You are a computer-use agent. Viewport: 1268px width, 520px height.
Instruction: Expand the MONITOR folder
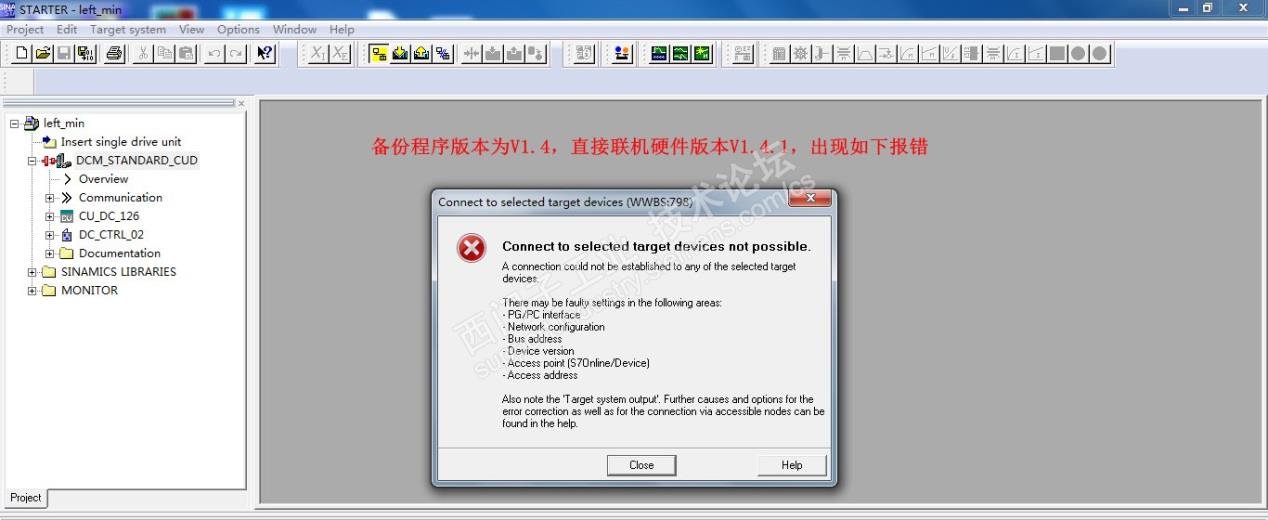[32, 291]
